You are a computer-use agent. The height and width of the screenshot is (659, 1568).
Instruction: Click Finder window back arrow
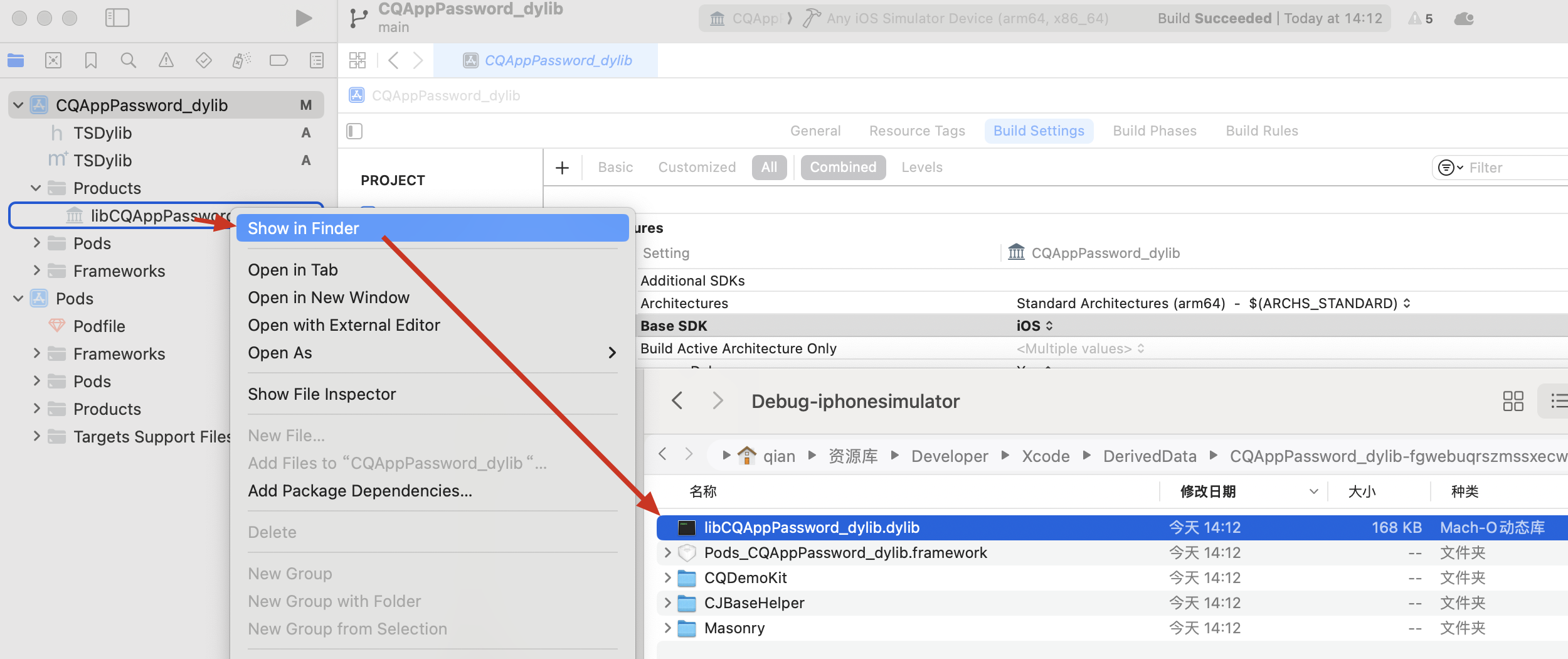677,400
